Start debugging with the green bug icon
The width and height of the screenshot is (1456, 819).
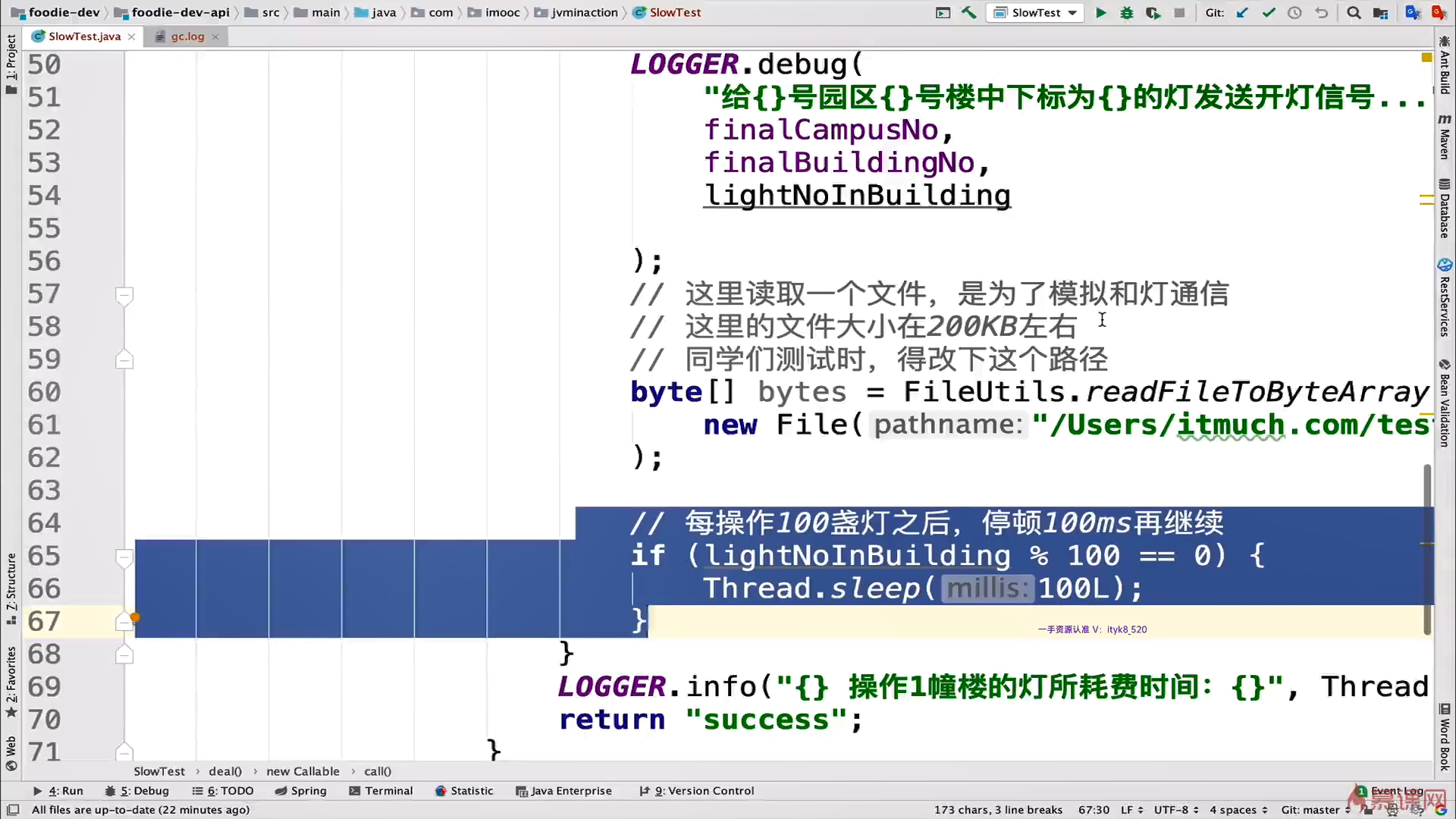pos(1126,12)
